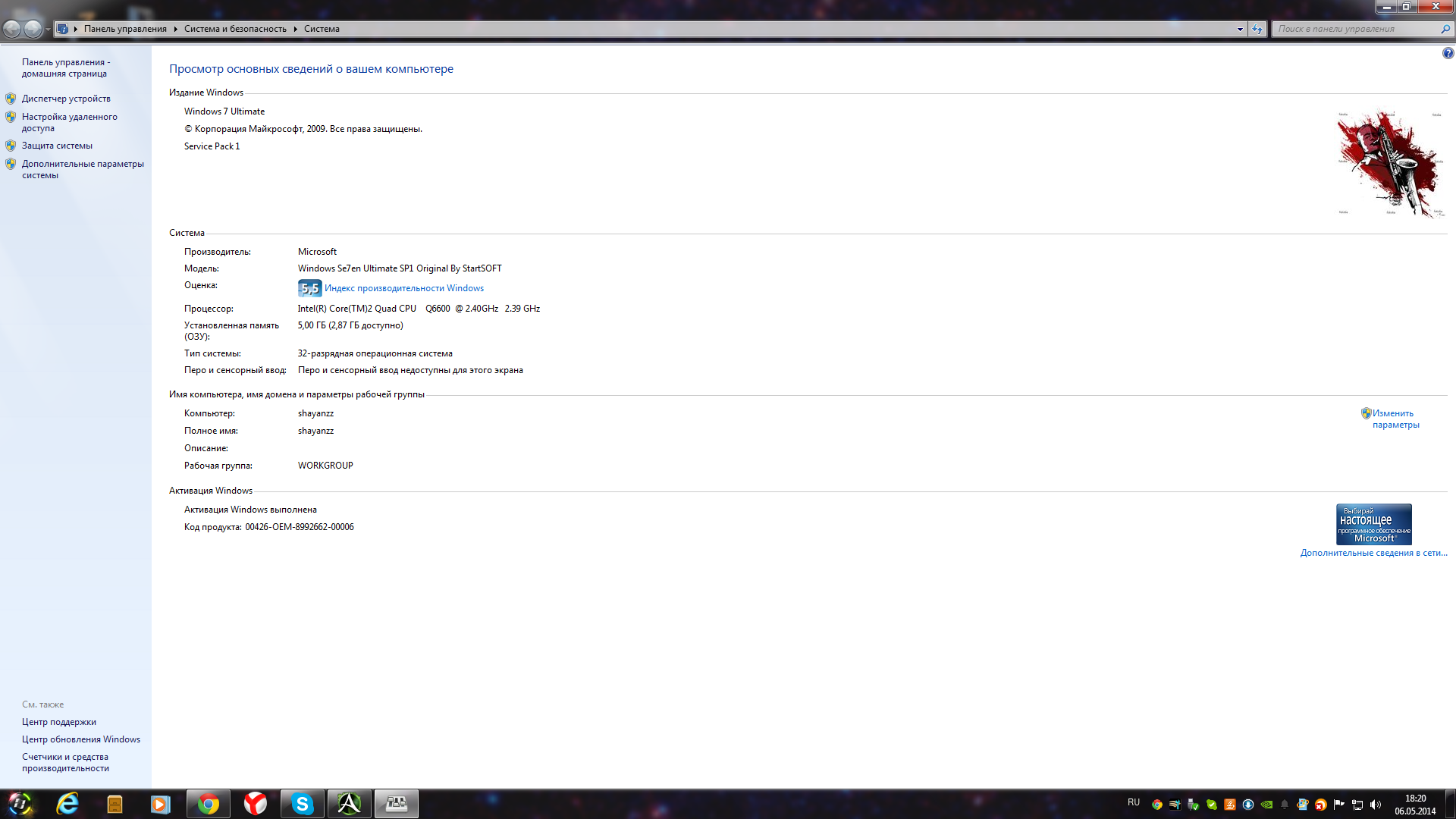Screen dimensions: 1456x819
Task: Click NVIDIA tray icon
Action: click(x=1266, y=805)
